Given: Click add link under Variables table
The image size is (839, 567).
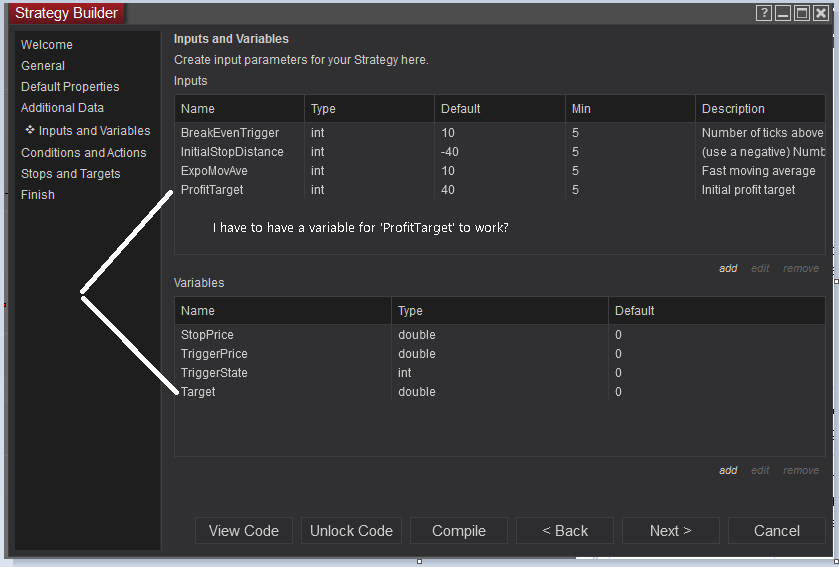Looking at the screenshot, I should [x=728, y=470].
